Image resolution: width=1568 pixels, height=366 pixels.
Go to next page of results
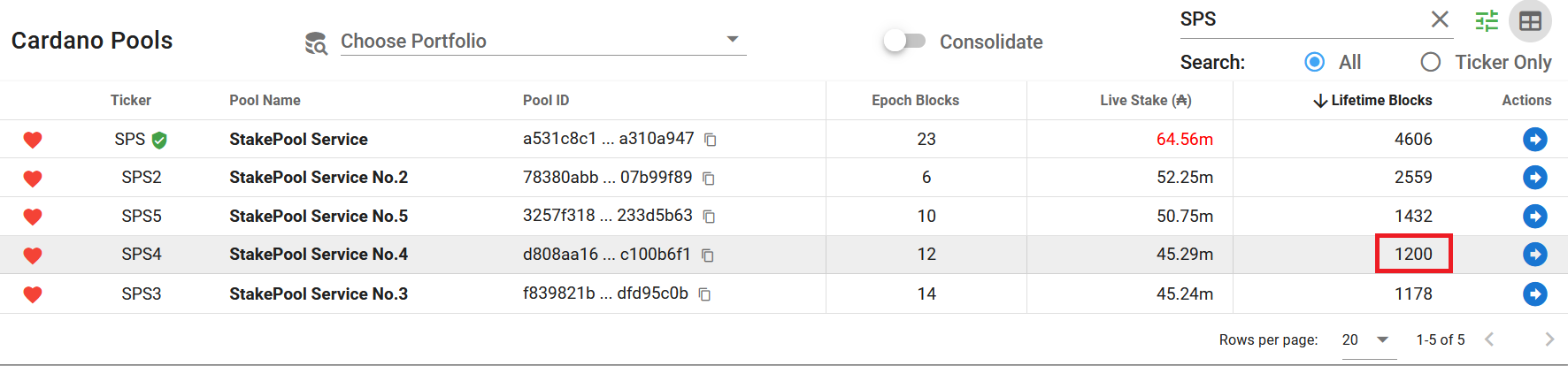(x=1549, y=339)
